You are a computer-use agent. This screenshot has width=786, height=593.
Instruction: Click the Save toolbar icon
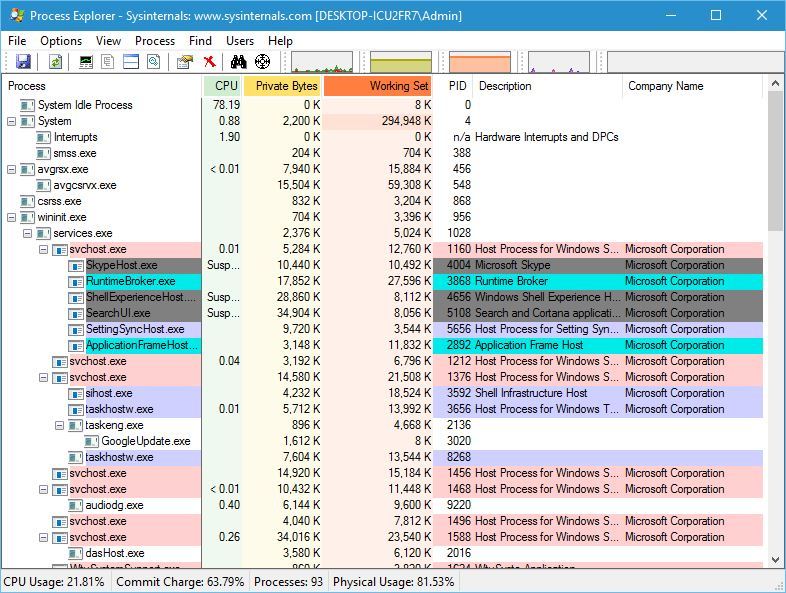click(x=23, y=62)
